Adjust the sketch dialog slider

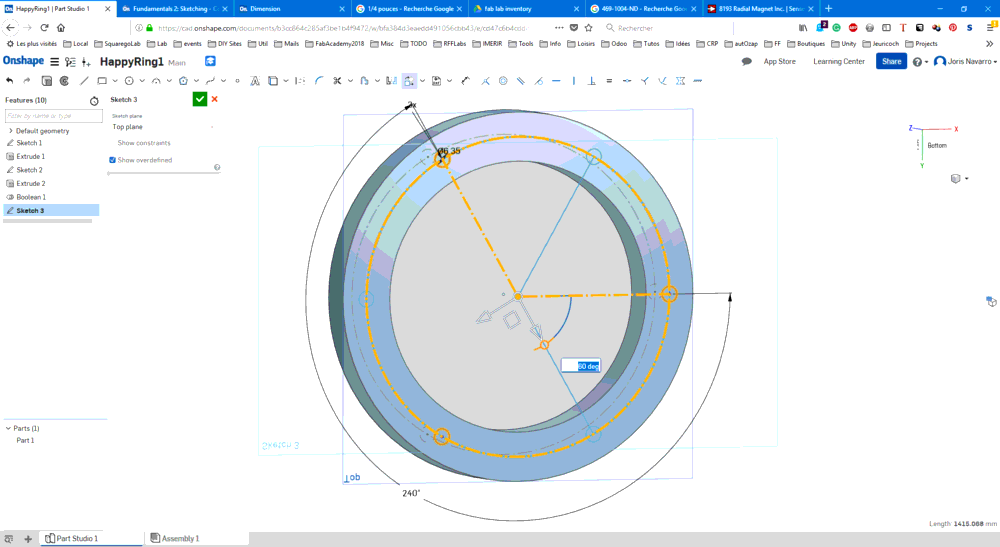164,173
